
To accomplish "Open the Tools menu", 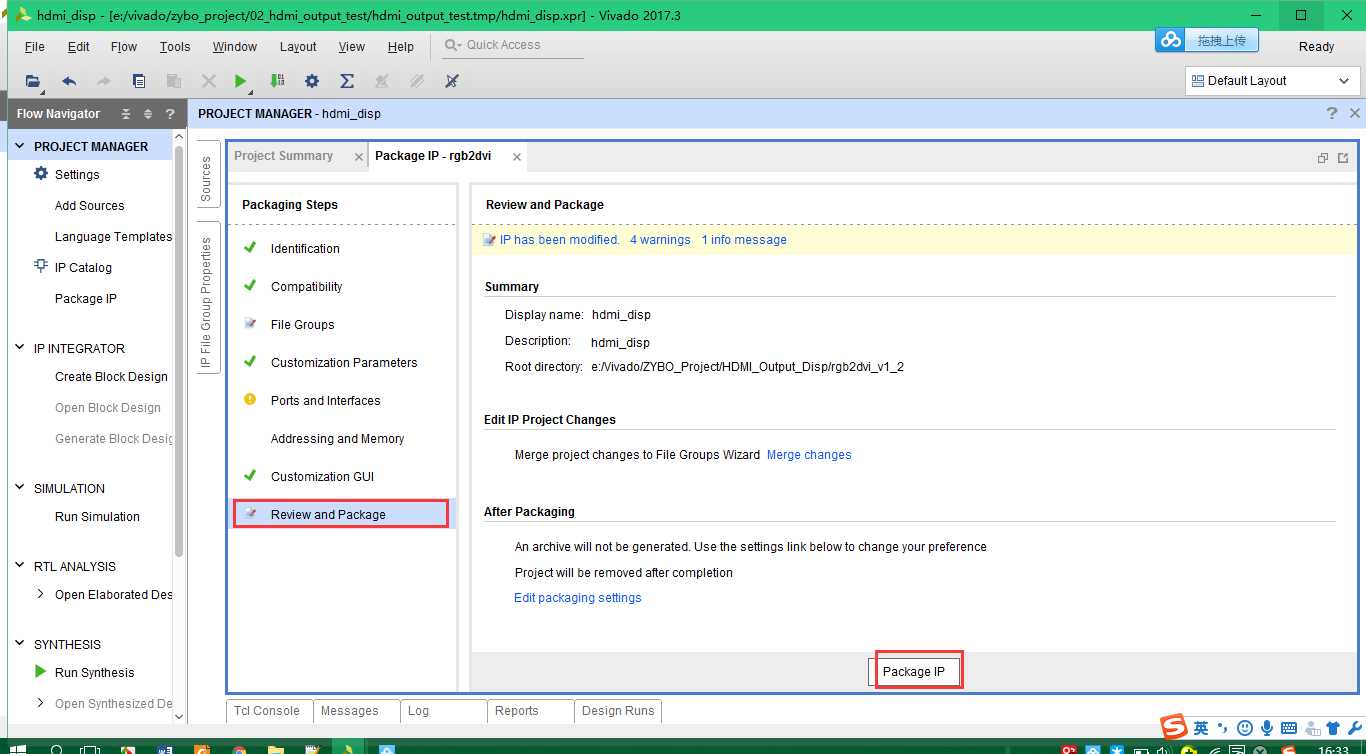I will tap(175, 47).
